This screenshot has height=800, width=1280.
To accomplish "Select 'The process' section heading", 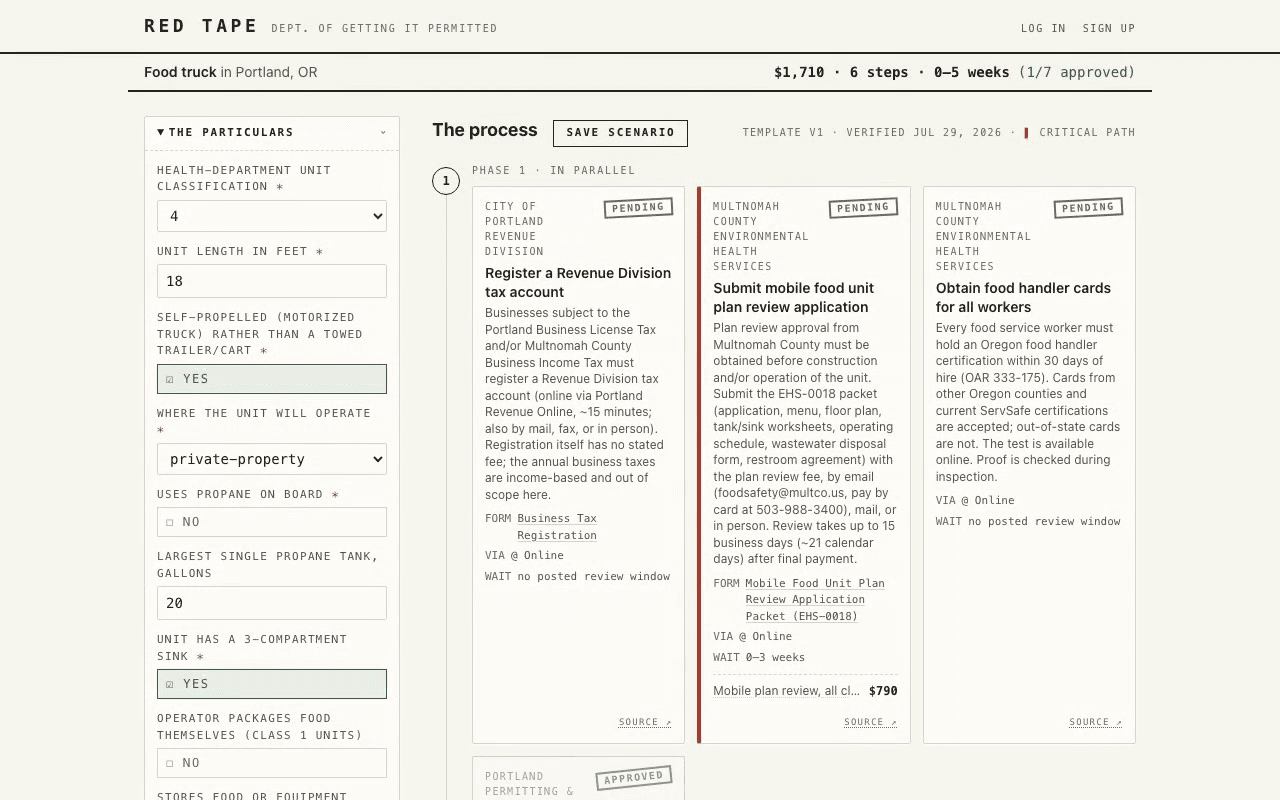I will (x=485, y=130).
